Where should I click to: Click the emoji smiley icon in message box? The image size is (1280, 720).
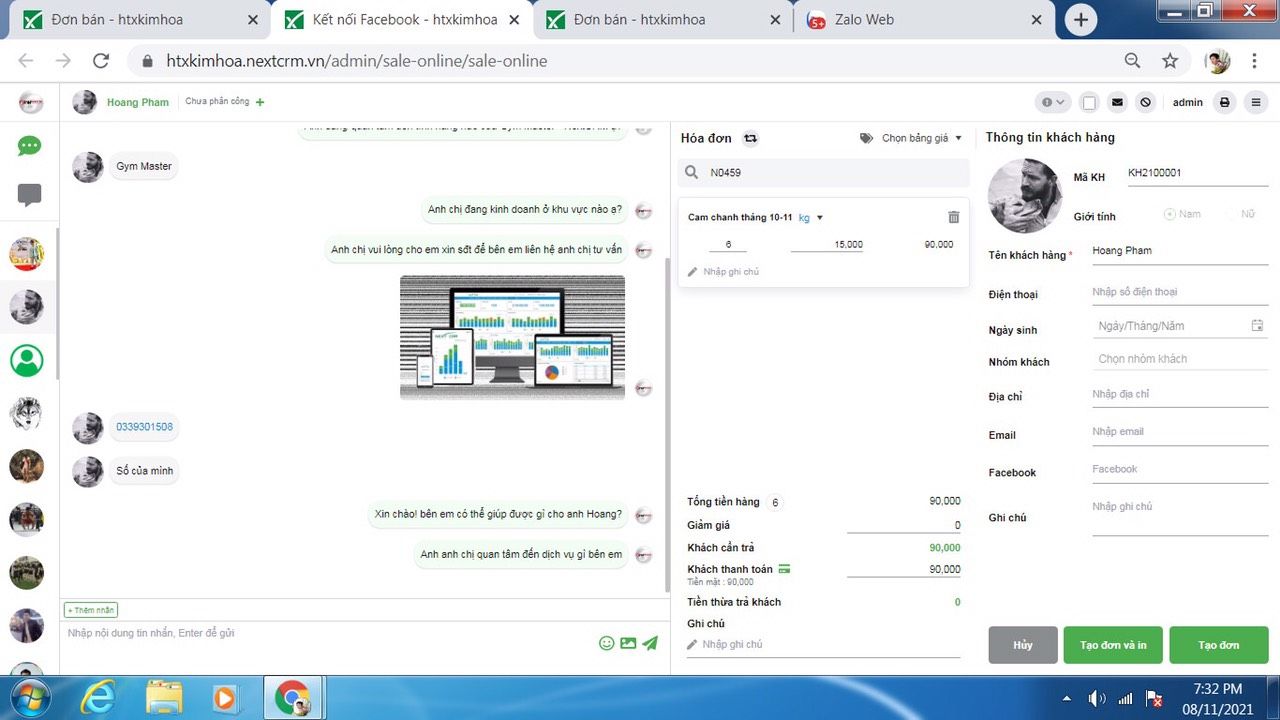(606, 643)
